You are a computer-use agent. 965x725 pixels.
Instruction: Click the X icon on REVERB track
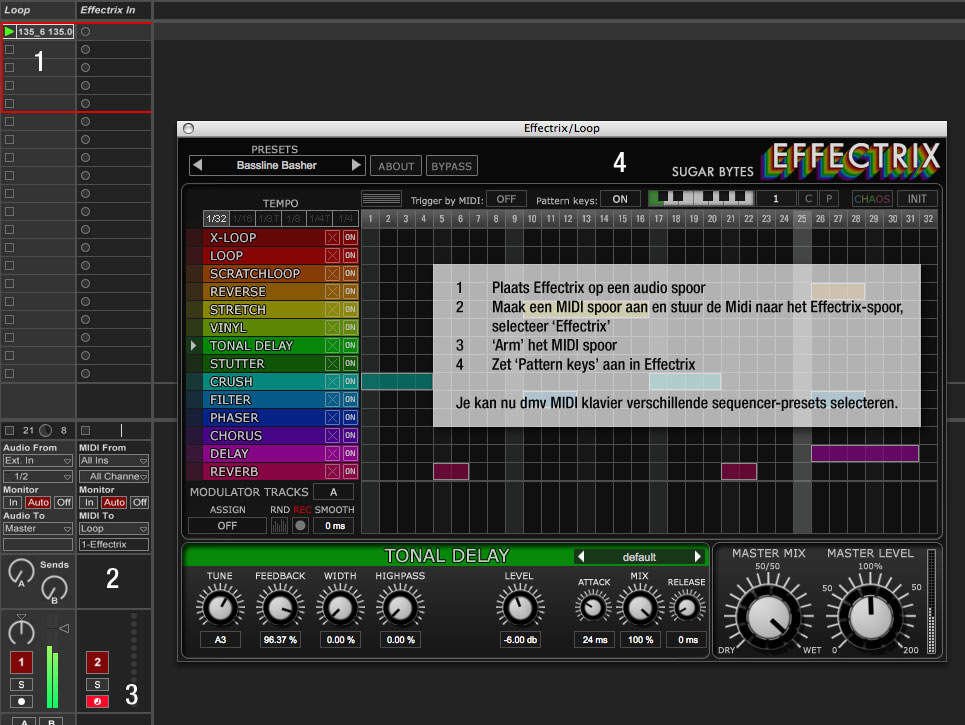[x=332, y=471]
